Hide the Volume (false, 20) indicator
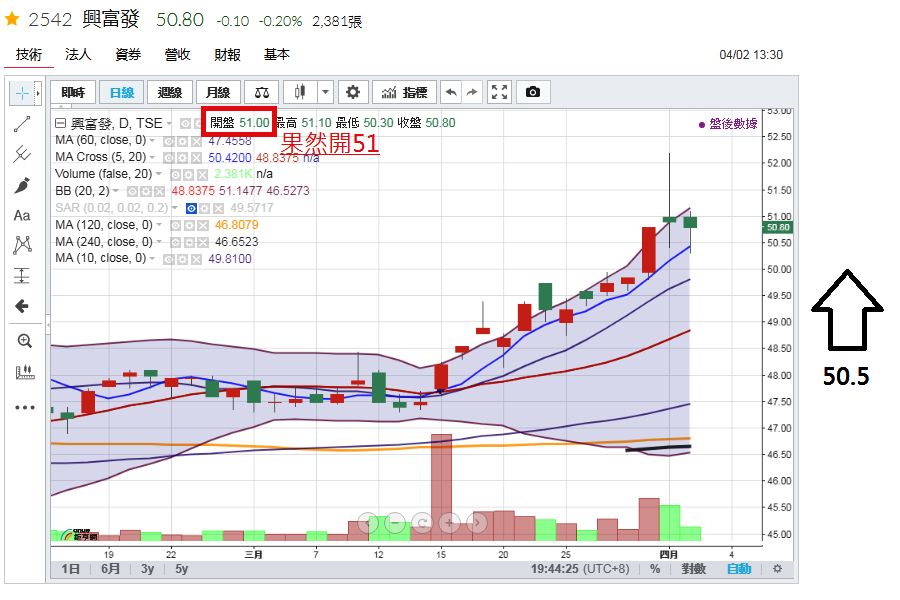Screen dimensions: 900x600 pyautogui.click(x=176, y=175)
